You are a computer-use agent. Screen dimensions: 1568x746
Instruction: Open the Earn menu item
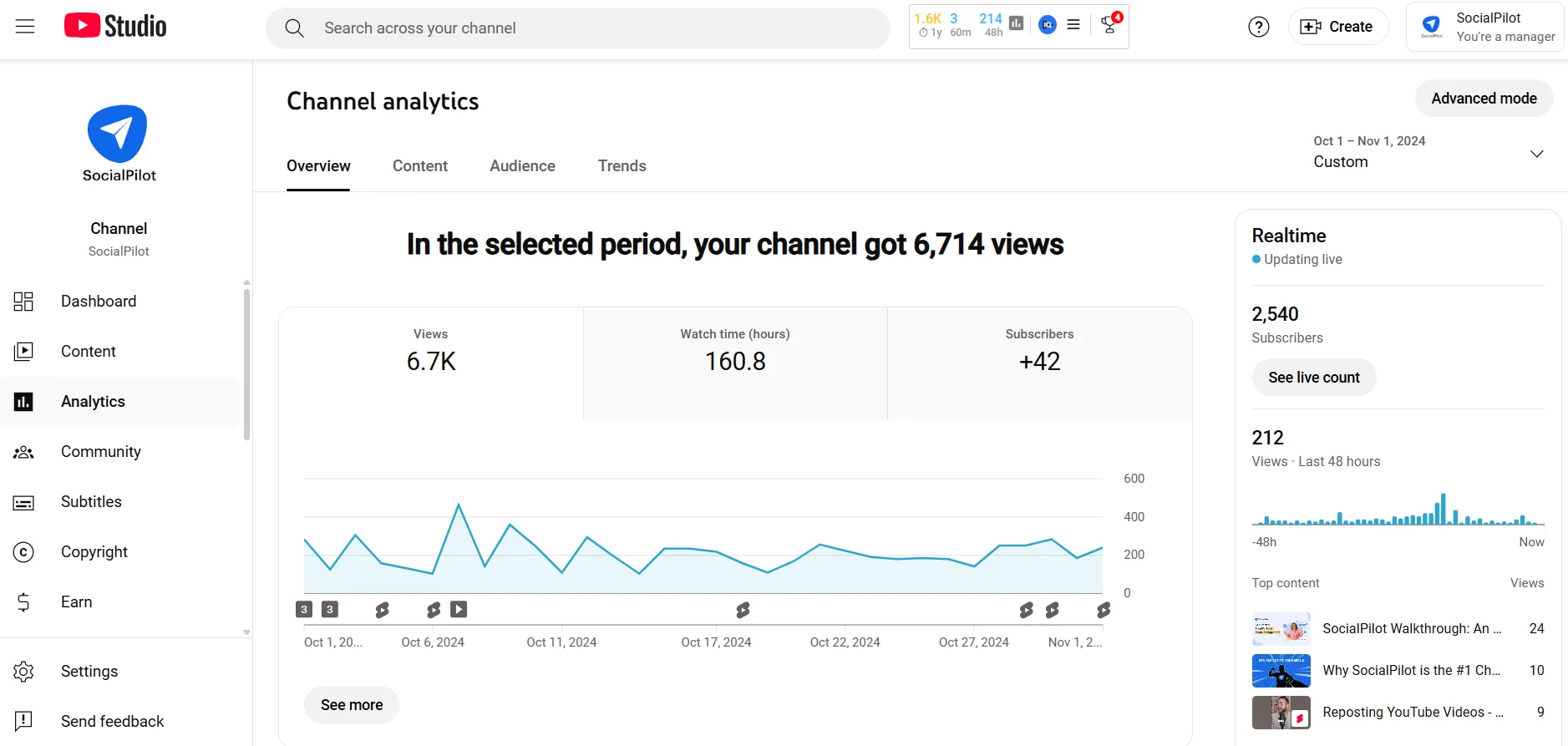pos(120,602)
